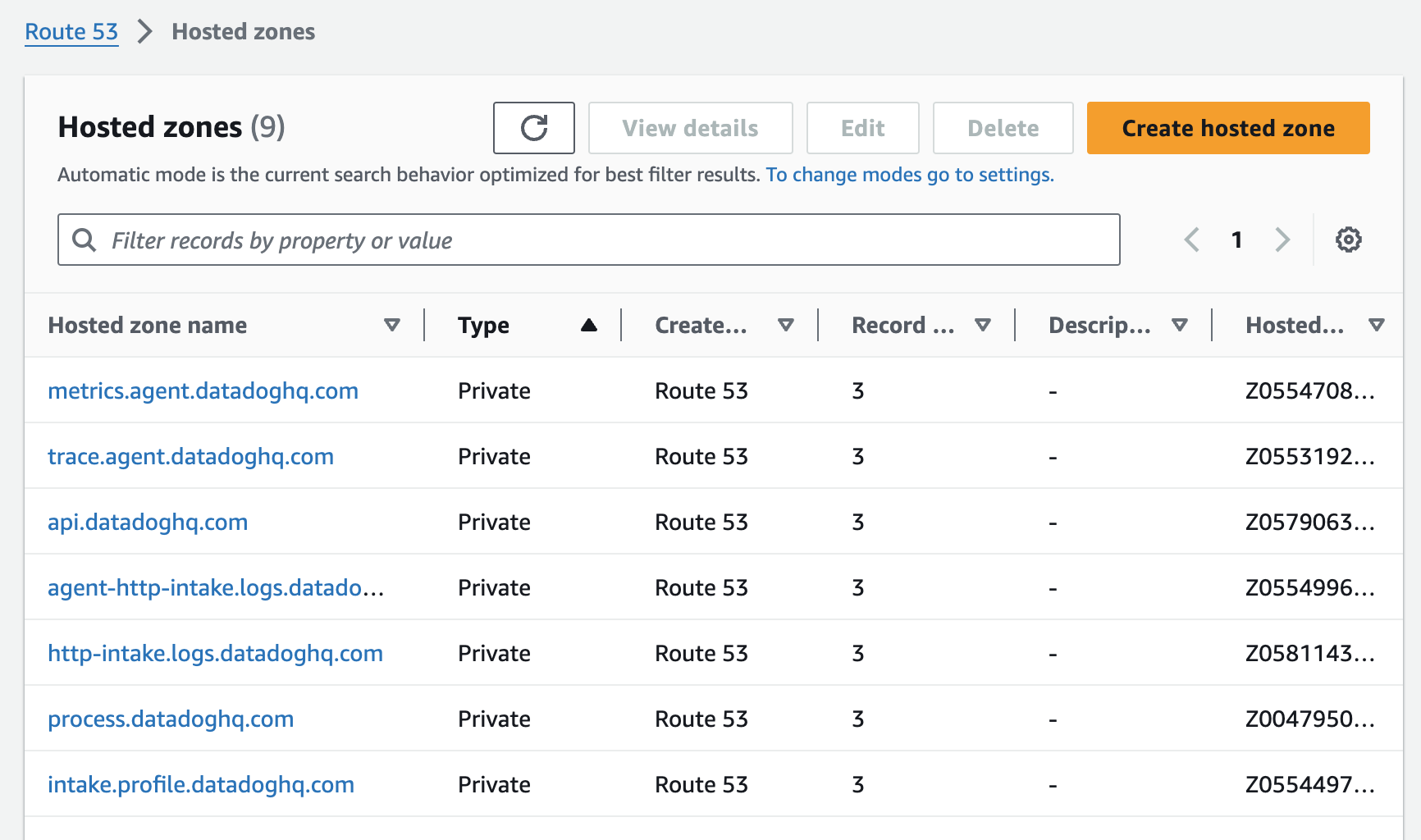This screenshot has height=840, width=1421.
Task: Click Hosted zone name column header
Action: tap(148, 326)
